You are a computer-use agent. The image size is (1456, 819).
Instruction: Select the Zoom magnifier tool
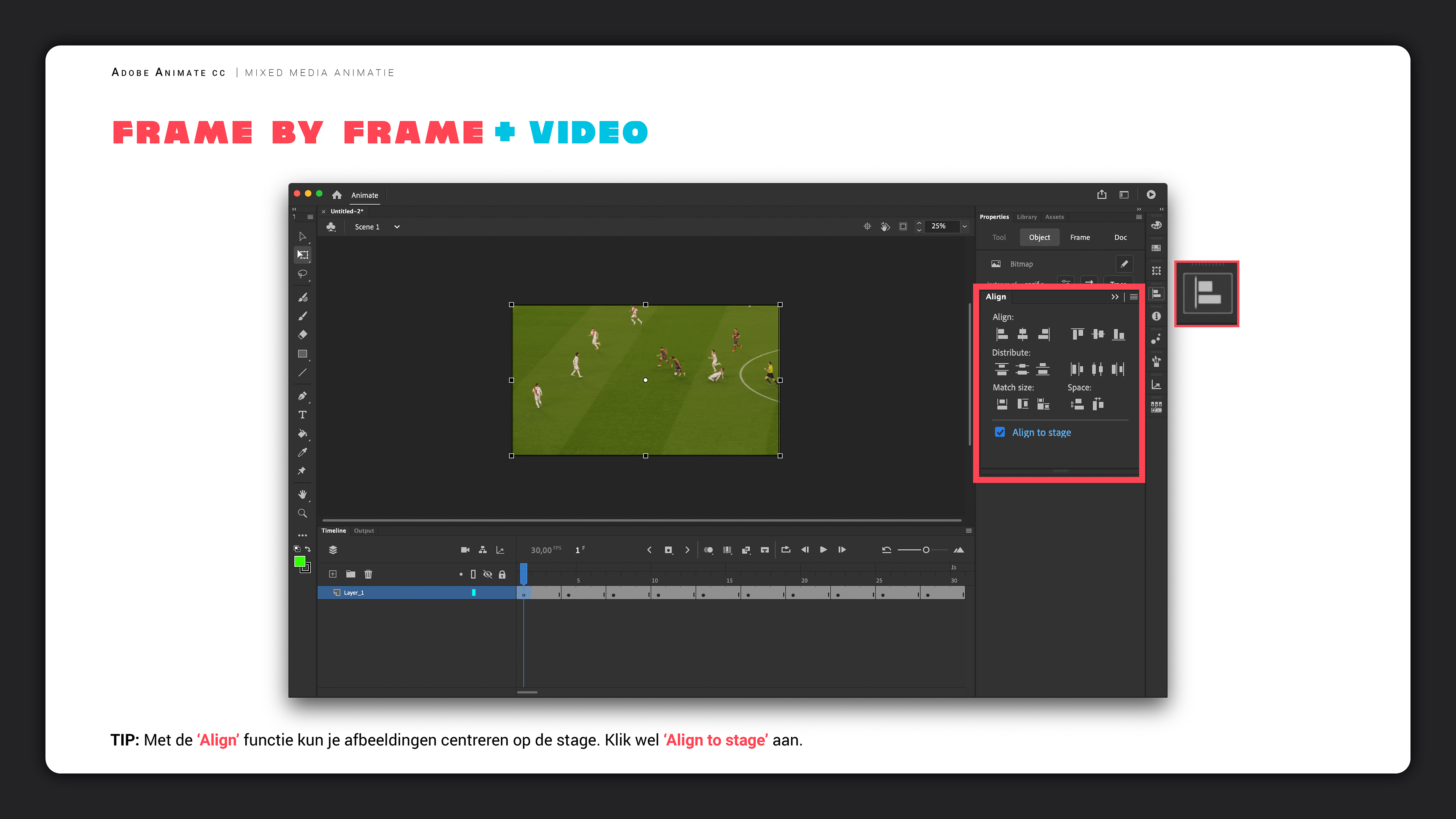[x=303, y=513]
